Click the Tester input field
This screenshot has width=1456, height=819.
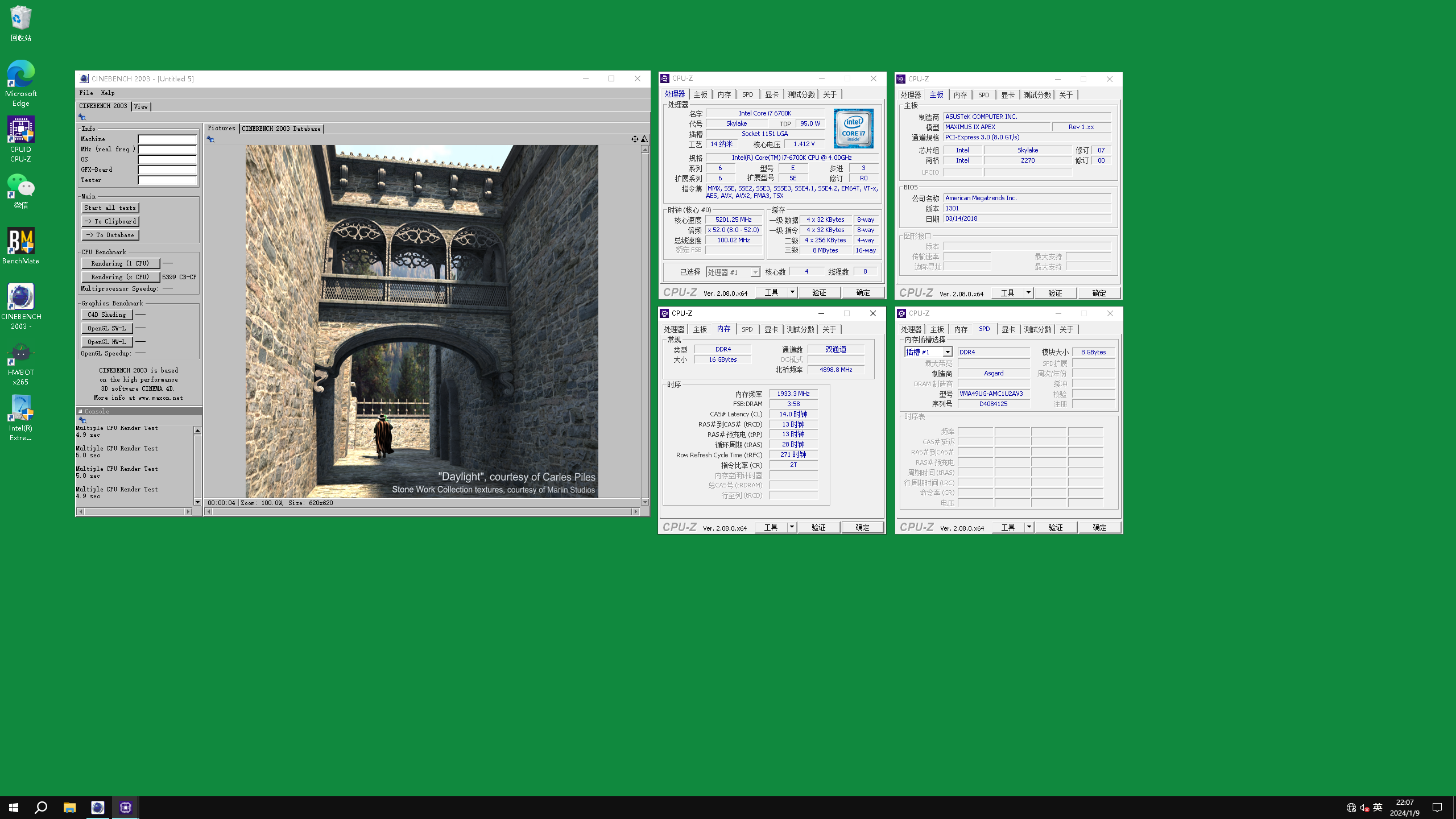coord(167,180)
